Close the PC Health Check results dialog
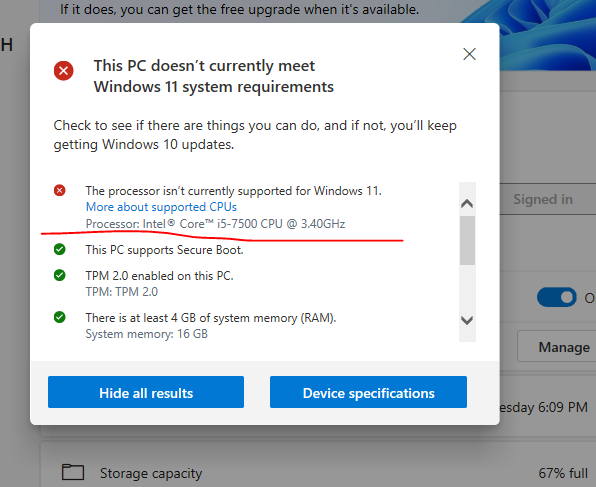 click(469, 54)
